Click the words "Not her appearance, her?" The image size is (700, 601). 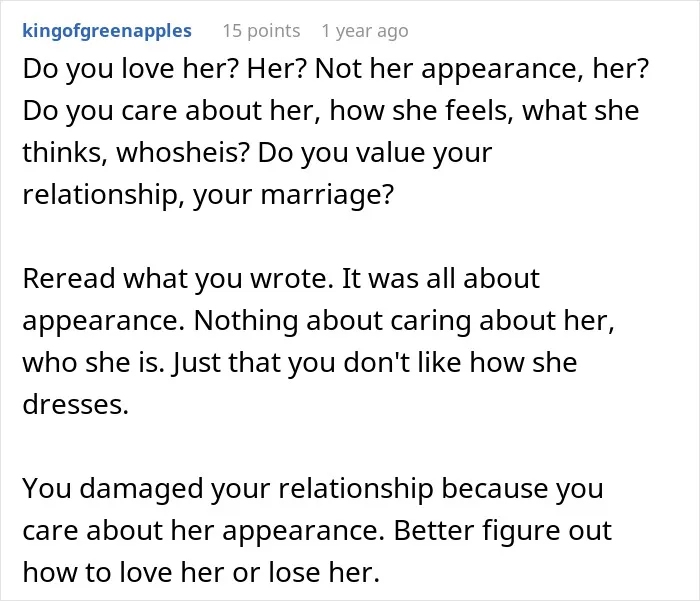pos(482,69)
